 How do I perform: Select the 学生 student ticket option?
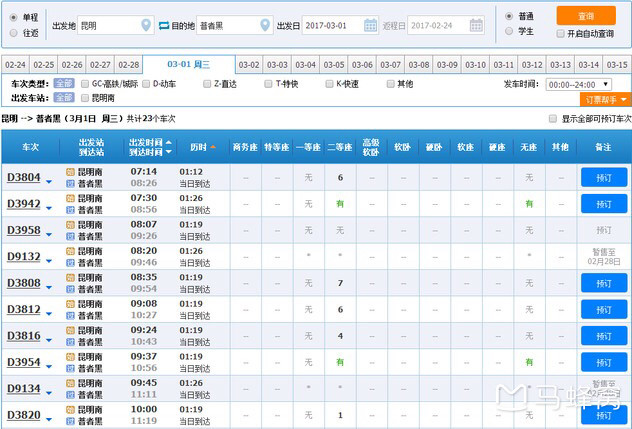point(509,32)
